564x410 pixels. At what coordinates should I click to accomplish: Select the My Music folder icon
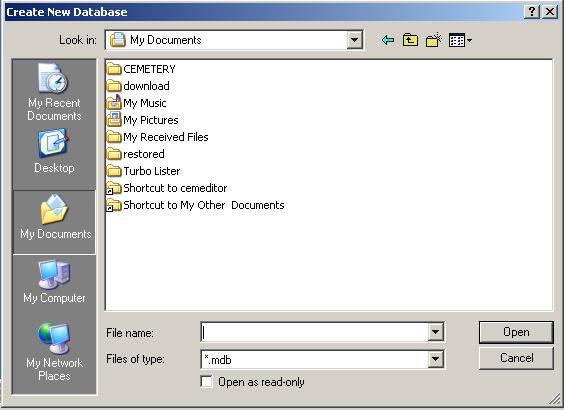click(x=114, y=102)
